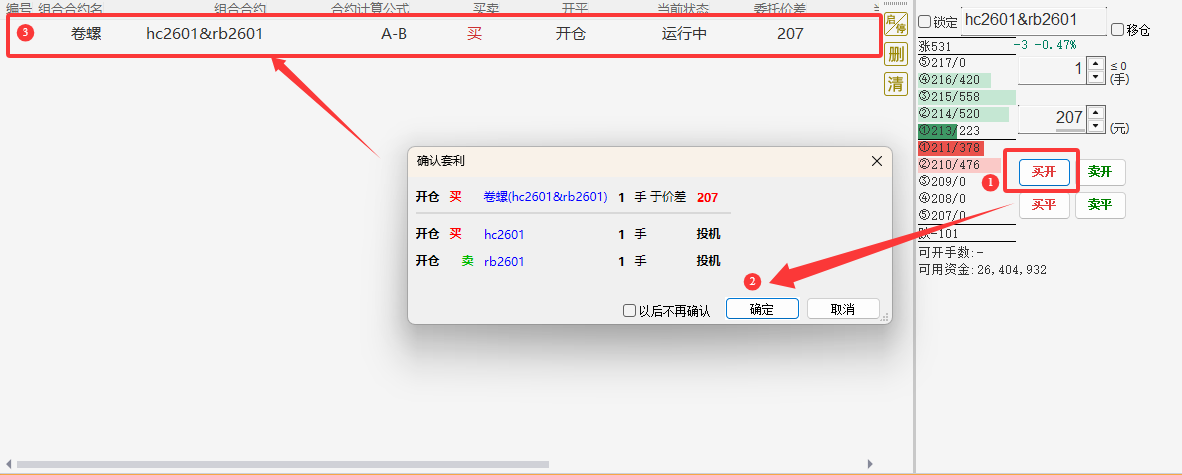Lower the 207 price with the down arrow

point(1095,124)
